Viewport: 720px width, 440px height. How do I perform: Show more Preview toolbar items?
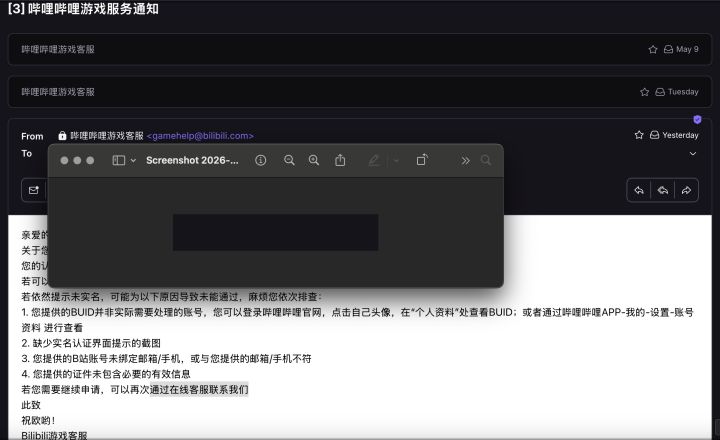(x=466, y=160)
